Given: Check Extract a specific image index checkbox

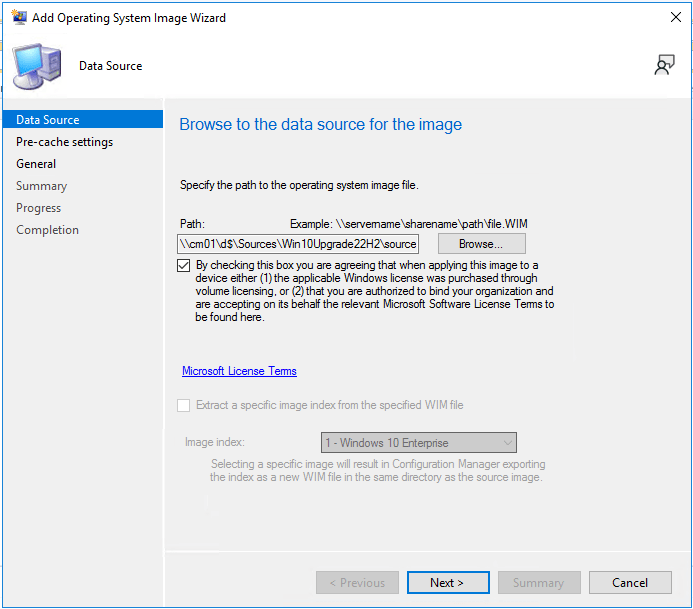Looking at the screenshot, I should click(183, 405).
